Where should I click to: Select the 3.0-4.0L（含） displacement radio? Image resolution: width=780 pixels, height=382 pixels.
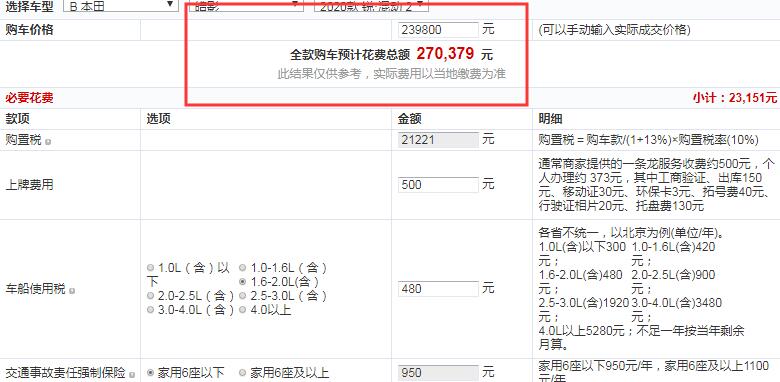150,310
